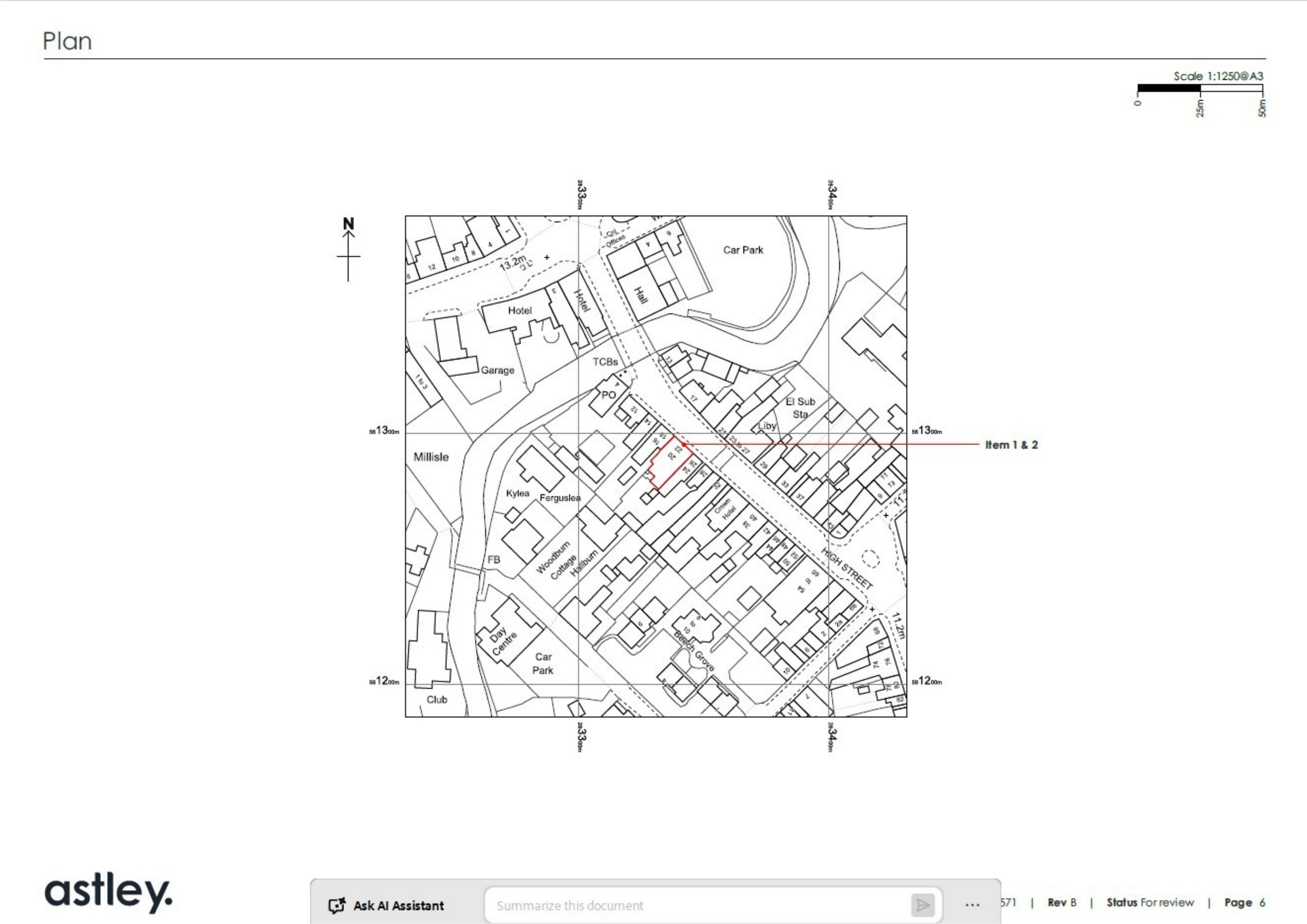
Task: Click the 'Kylea' map label
Action: tap(518, 493)
